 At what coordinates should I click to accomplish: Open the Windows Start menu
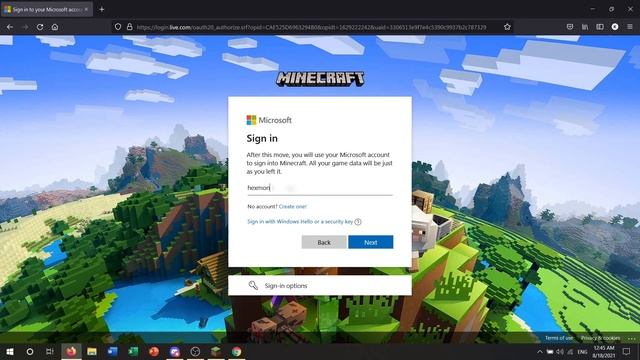9,351
